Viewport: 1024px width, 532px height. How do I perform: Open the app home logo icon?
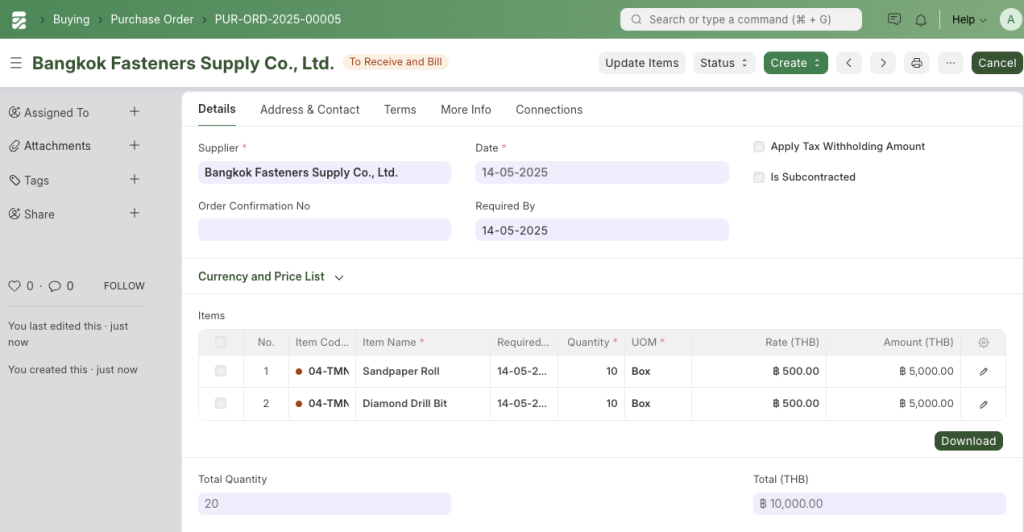coord(19,20)
